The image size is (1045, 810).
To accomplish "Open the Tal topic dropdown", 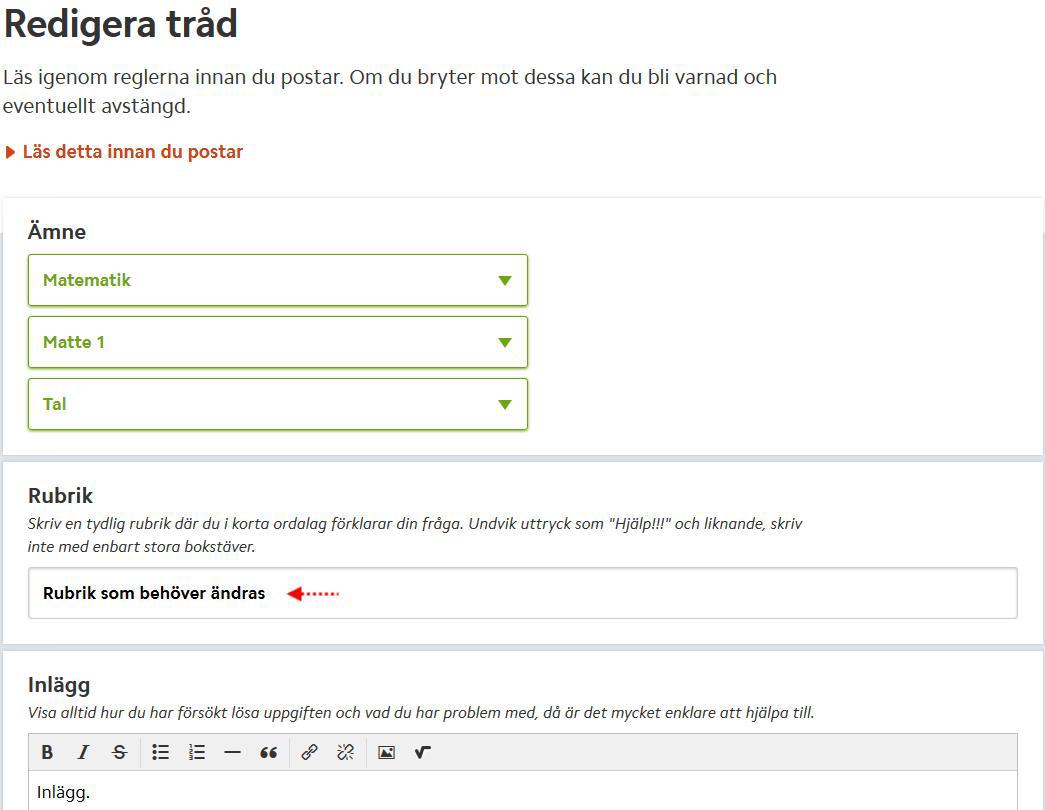I will 277,404.
